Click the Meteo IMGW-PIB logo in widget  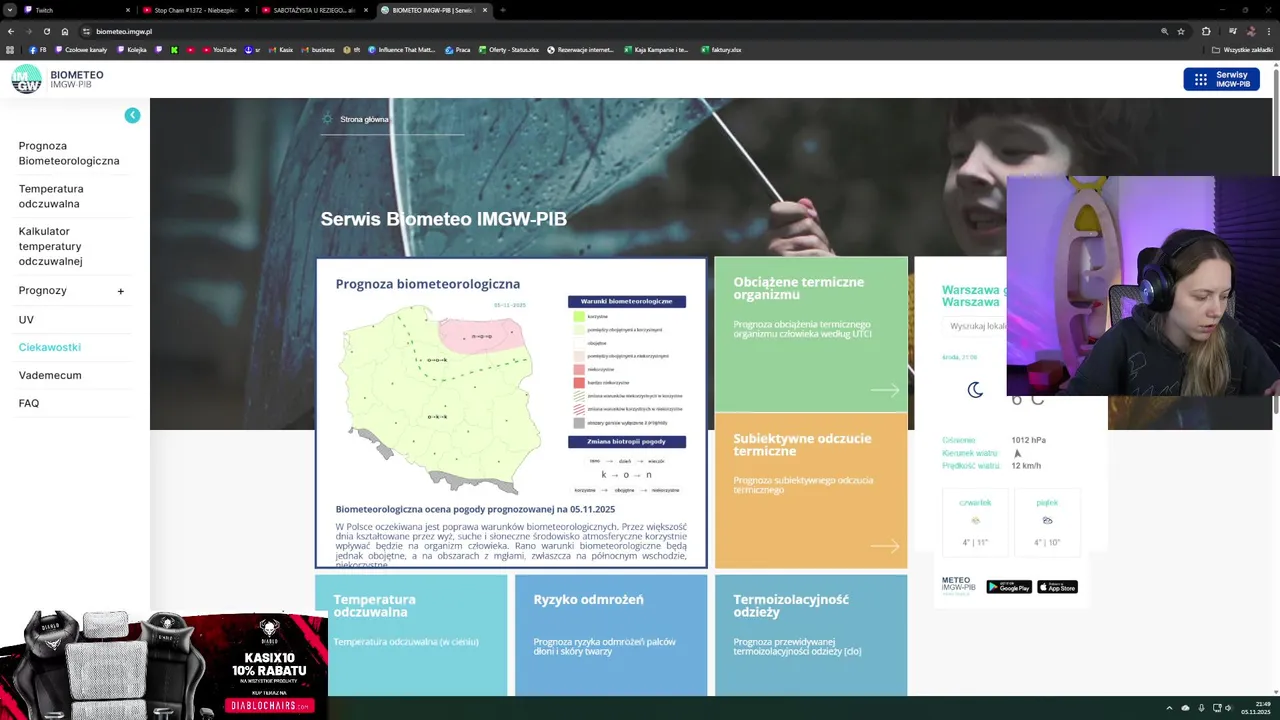tap(958, 586)
